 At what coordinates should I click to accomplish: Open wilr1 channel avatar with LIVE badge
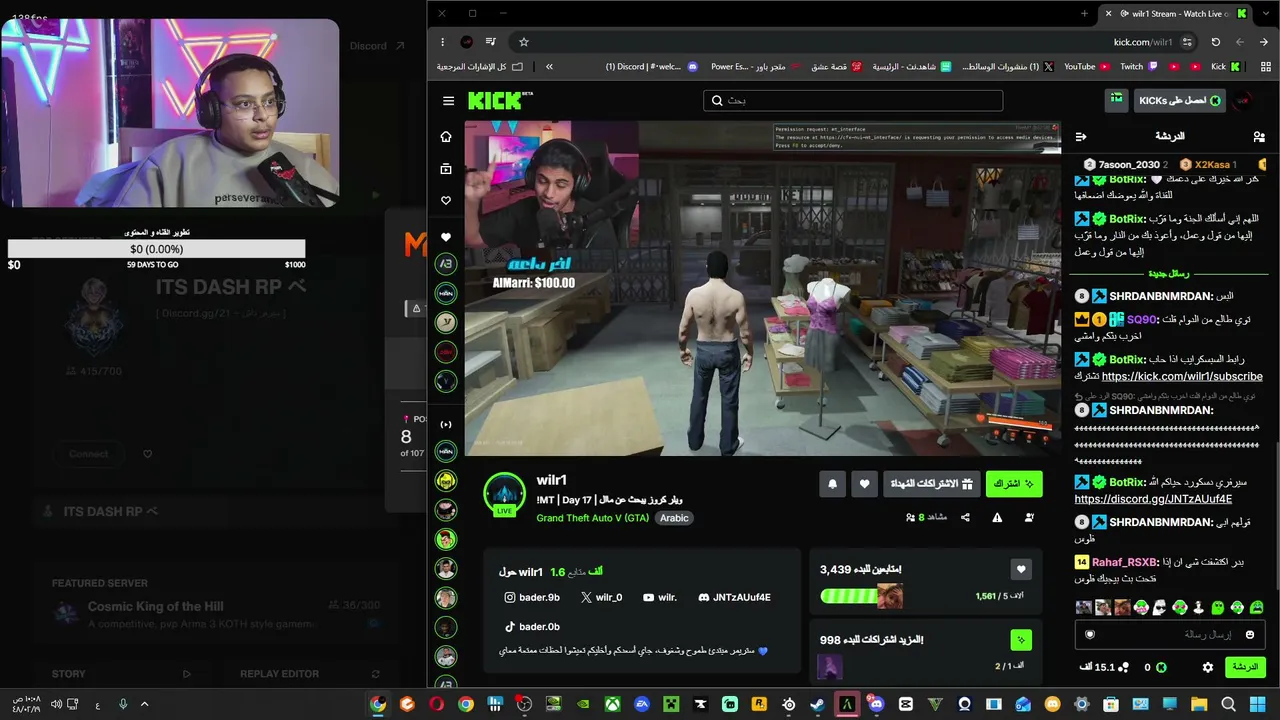tap(504, 495)
